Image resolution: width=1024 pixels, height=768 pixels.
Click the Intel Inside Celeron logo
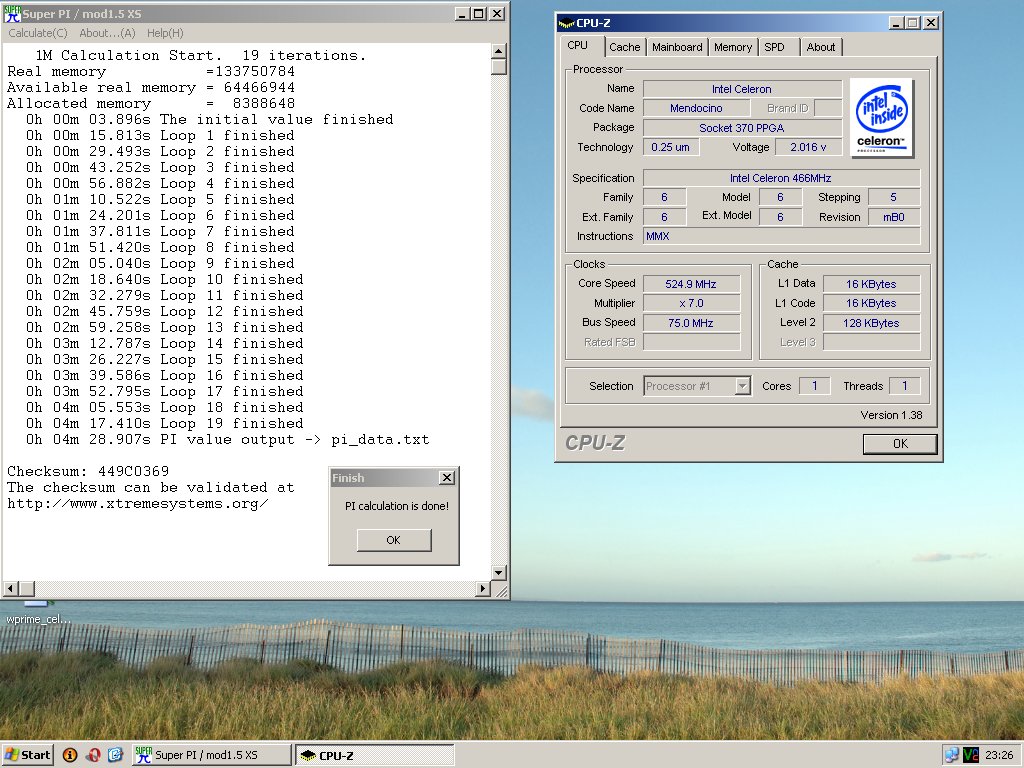click(x=882, y=118)
